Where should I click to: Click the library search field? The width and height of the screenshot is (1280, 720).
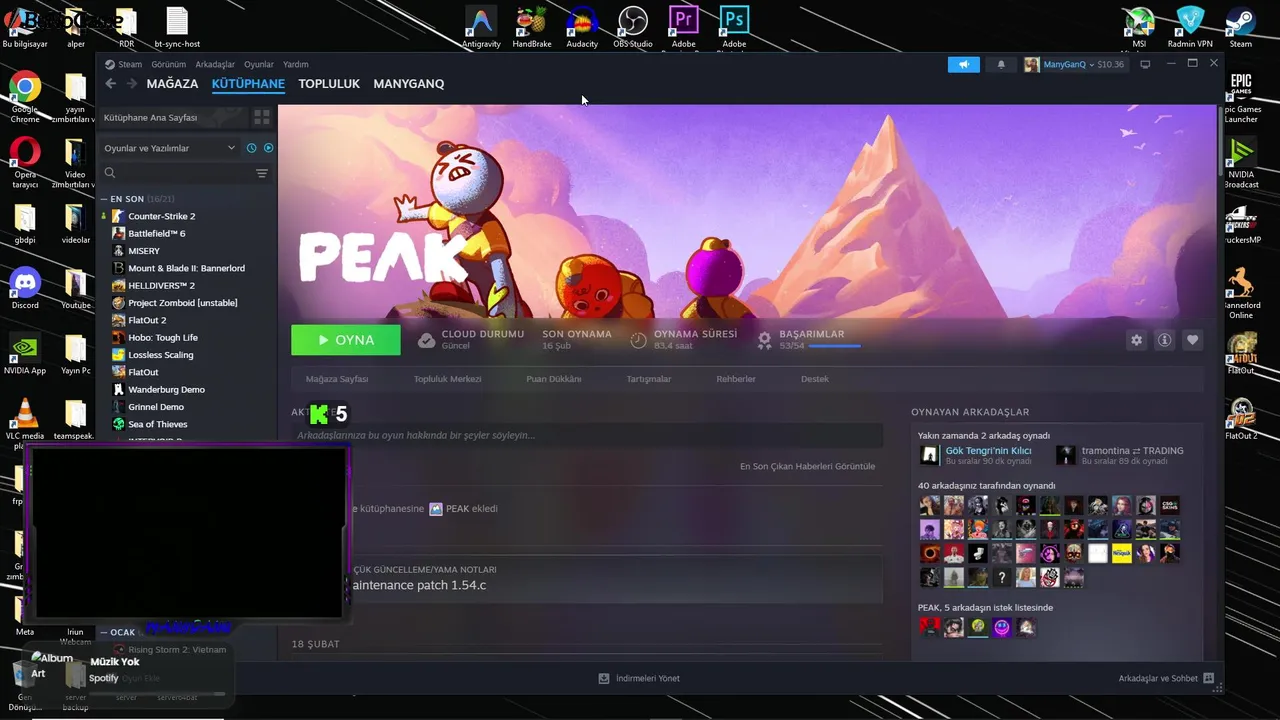tap(177, 173)
